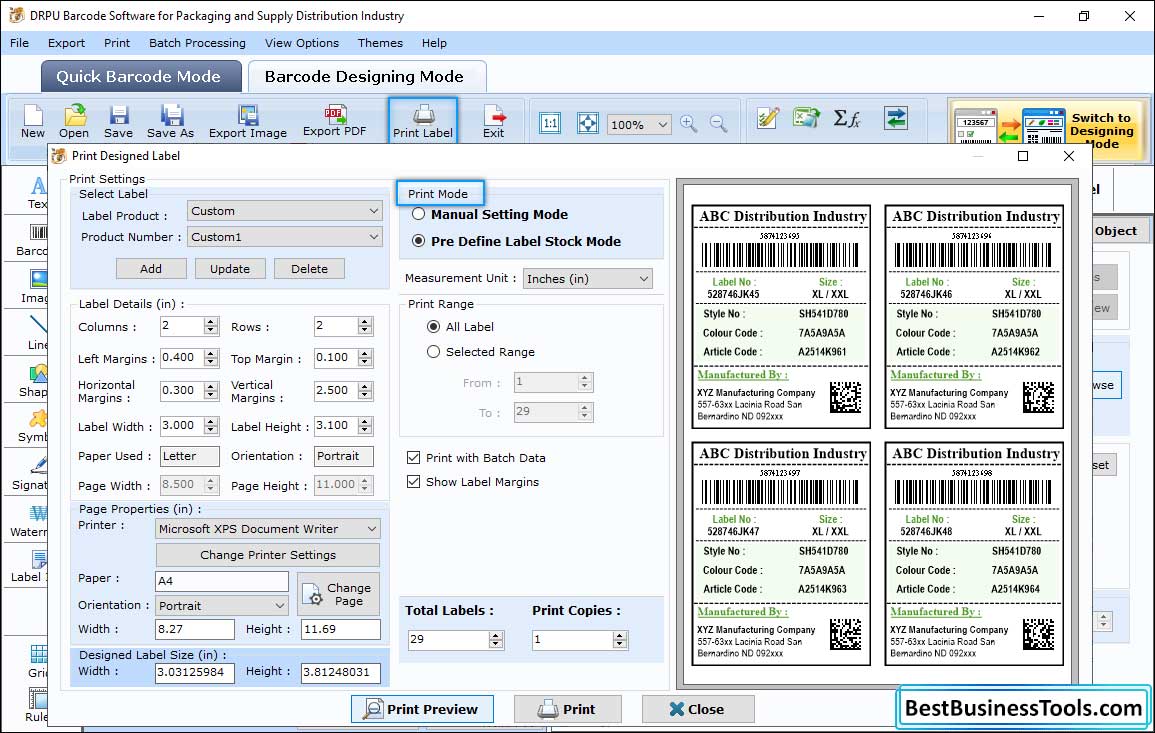This screenshot has width=1155, height=733.
Task: Increase the Columns stepper value
Action: coord(211,322)
